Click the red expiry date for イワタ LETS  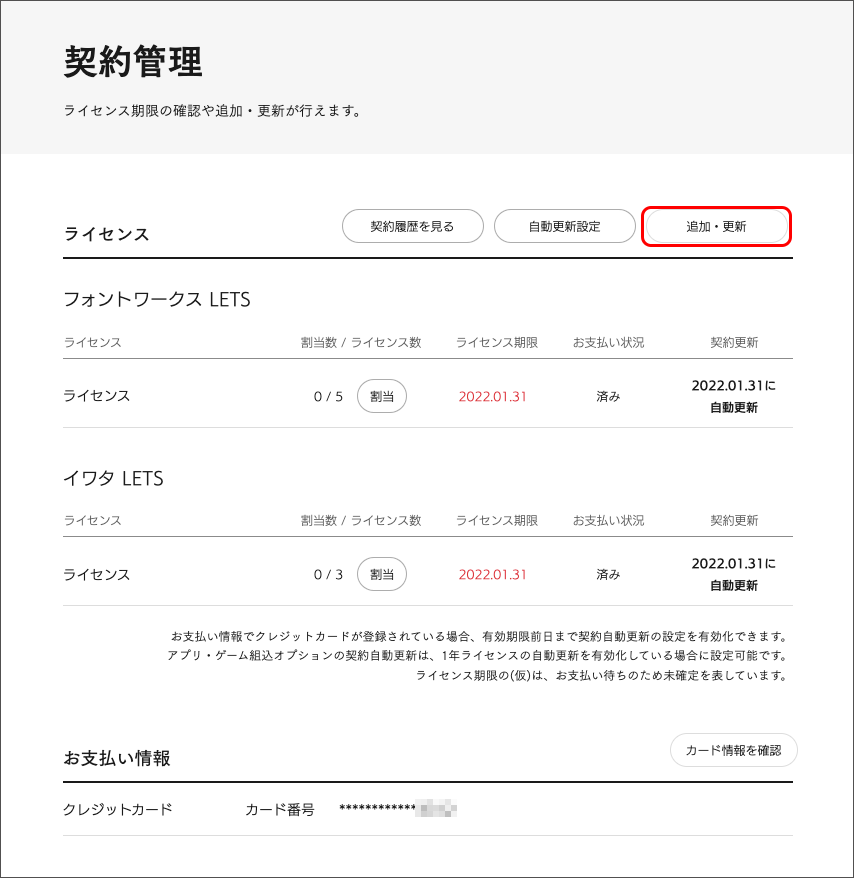point(492,575)
